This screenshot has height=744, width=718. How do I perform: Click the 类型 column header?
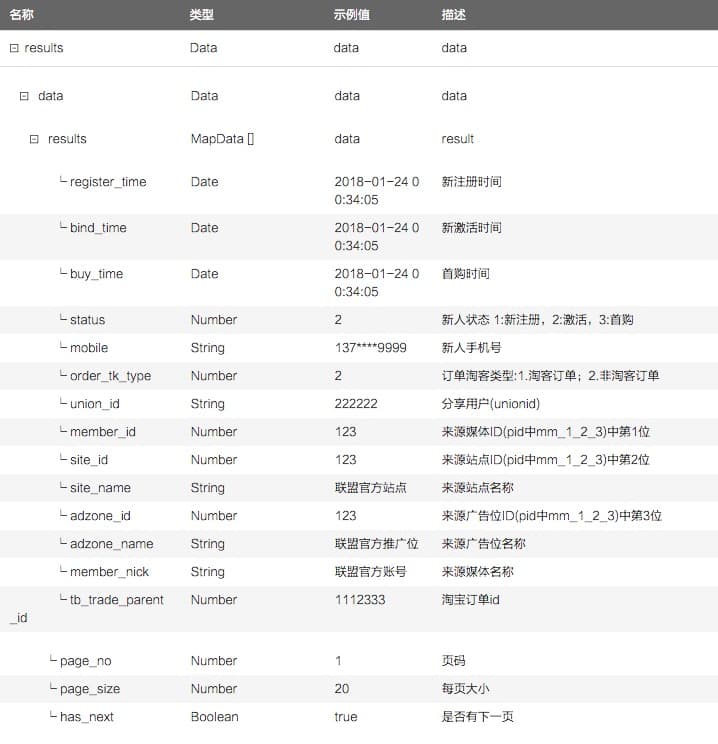(202, 15)
